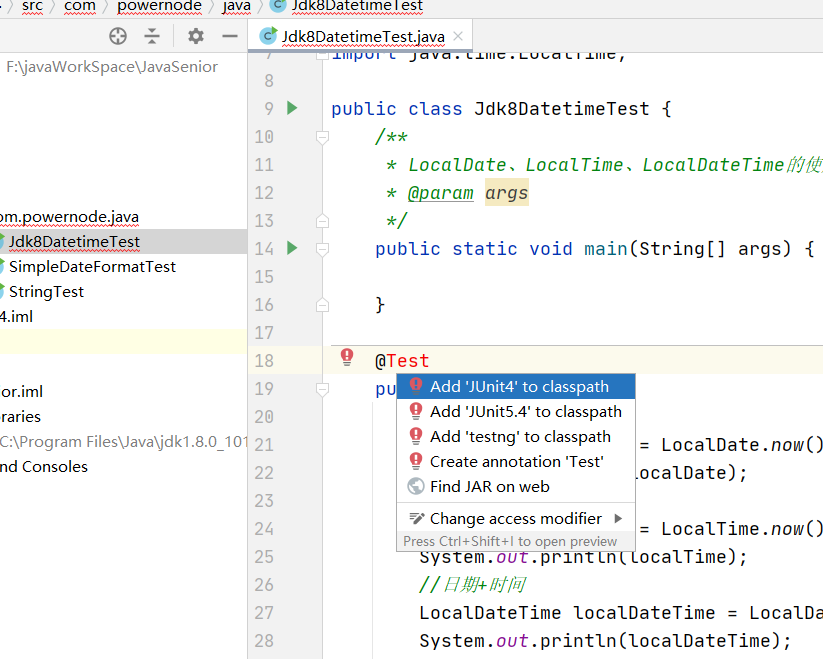
Task: Click highlighted 'args' in Javadoc comment
Action: point(506,193)
